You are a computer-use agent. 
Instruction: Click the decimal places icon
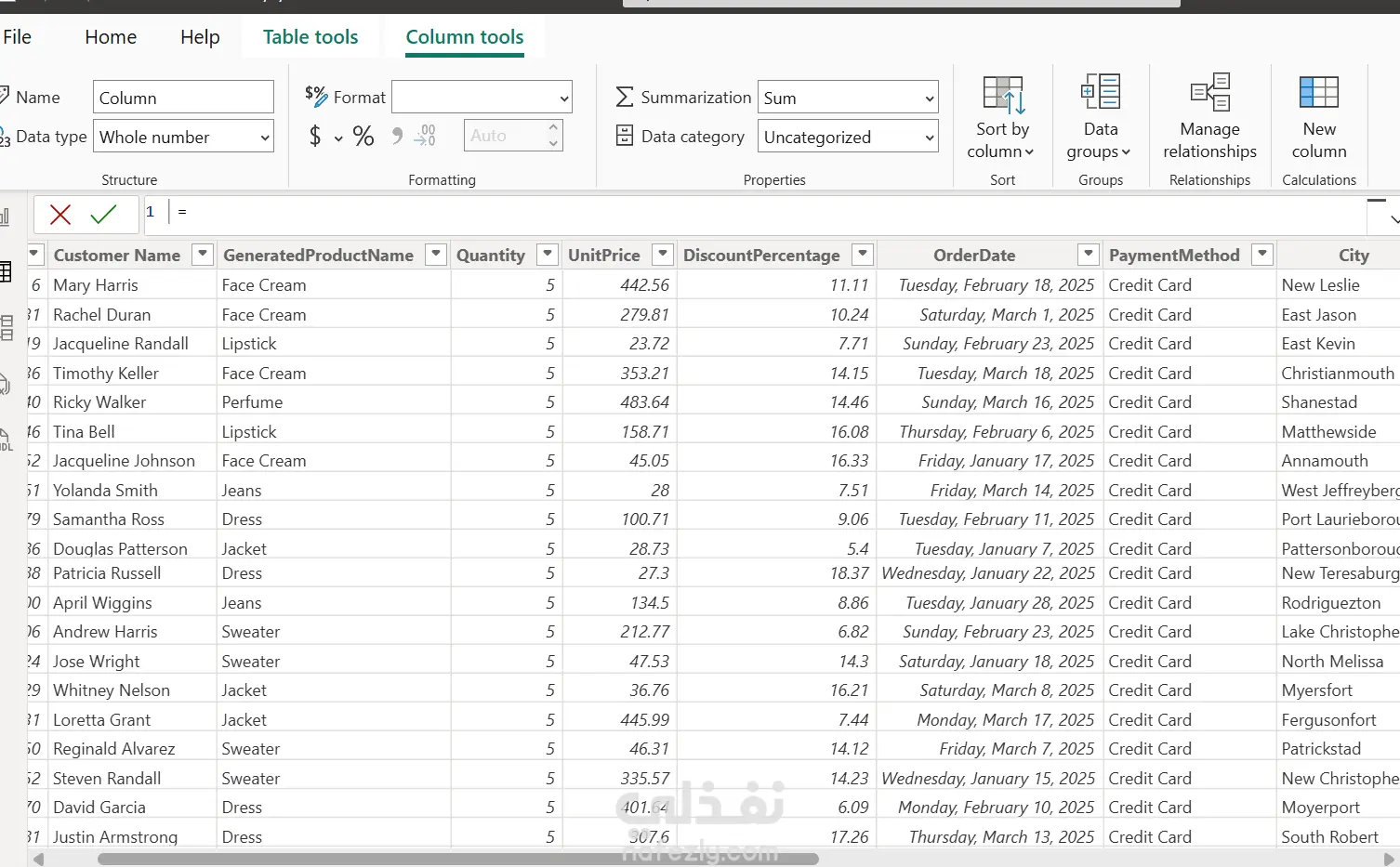coord(425,136)
